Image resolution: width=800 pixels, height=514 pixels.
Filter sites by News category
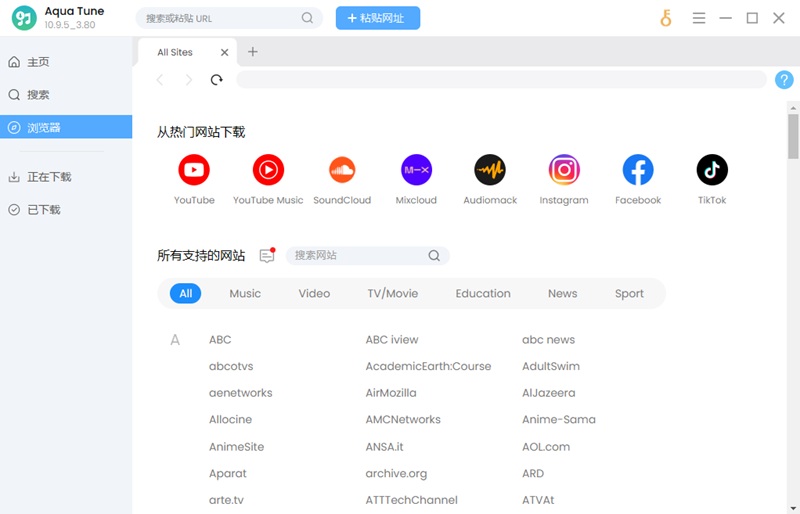(x=563, y=293)
